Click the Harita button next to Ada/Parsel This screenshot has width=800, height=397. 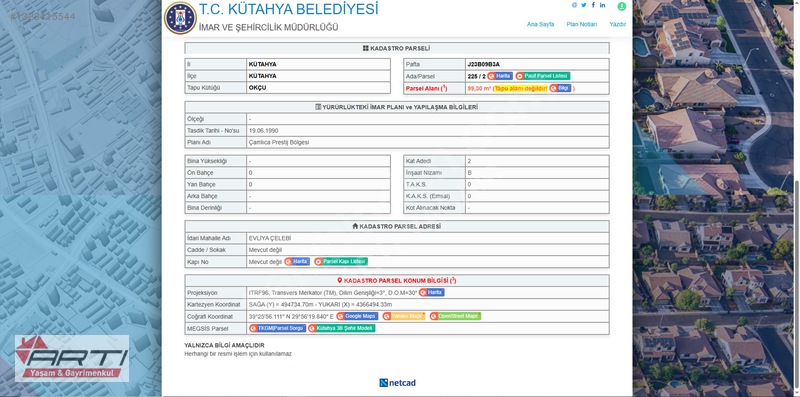(x=499, y=76)
